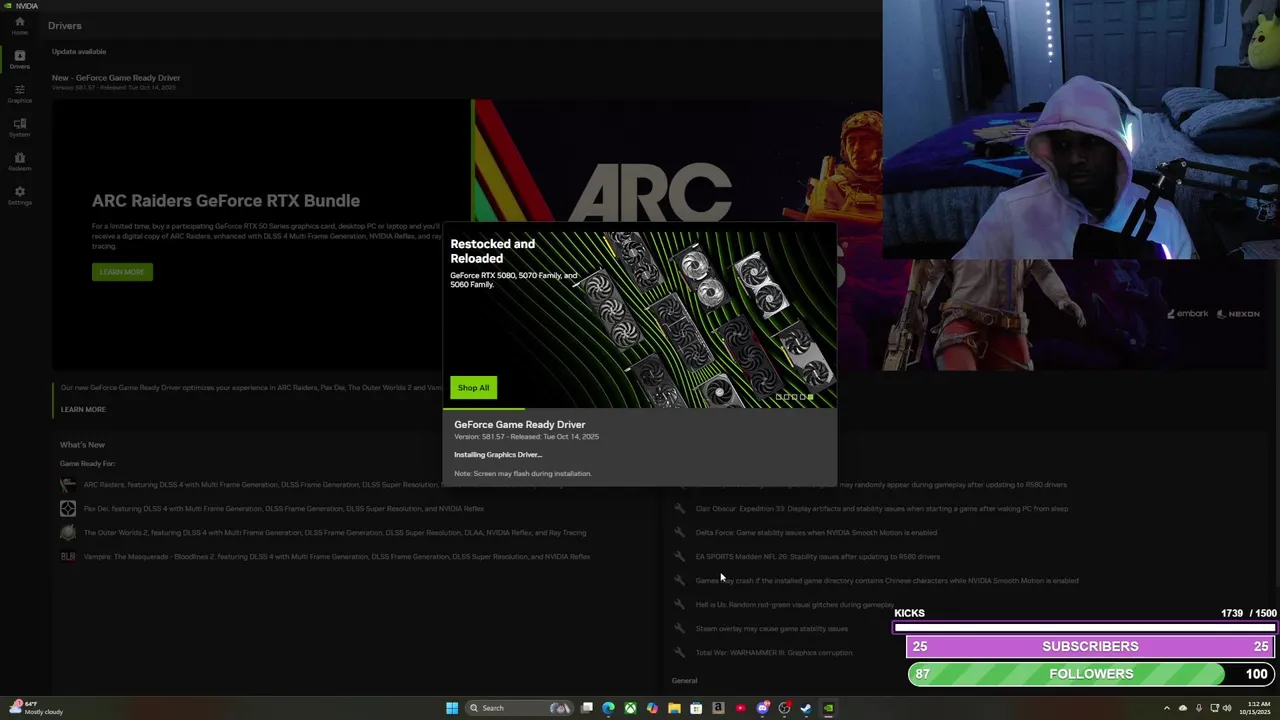This screenshot has height=720, width=1280.
Task: Open Amazon app from taskbar
Action: (718, 708)
